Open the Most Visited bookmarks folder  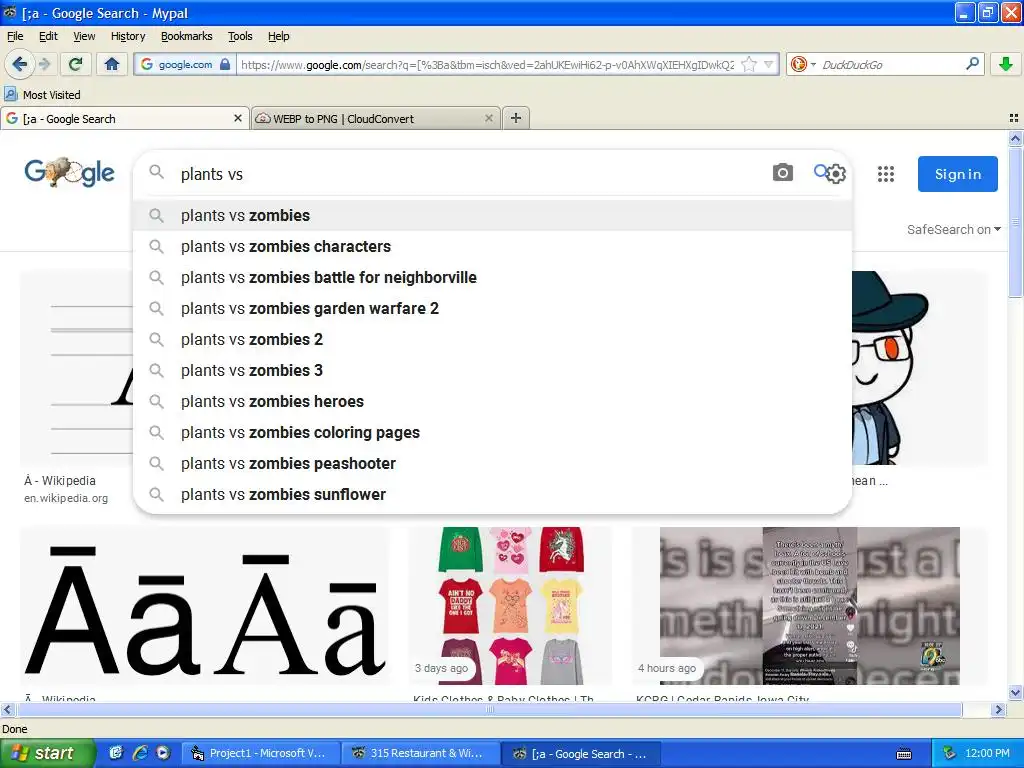tap(42, 95)
